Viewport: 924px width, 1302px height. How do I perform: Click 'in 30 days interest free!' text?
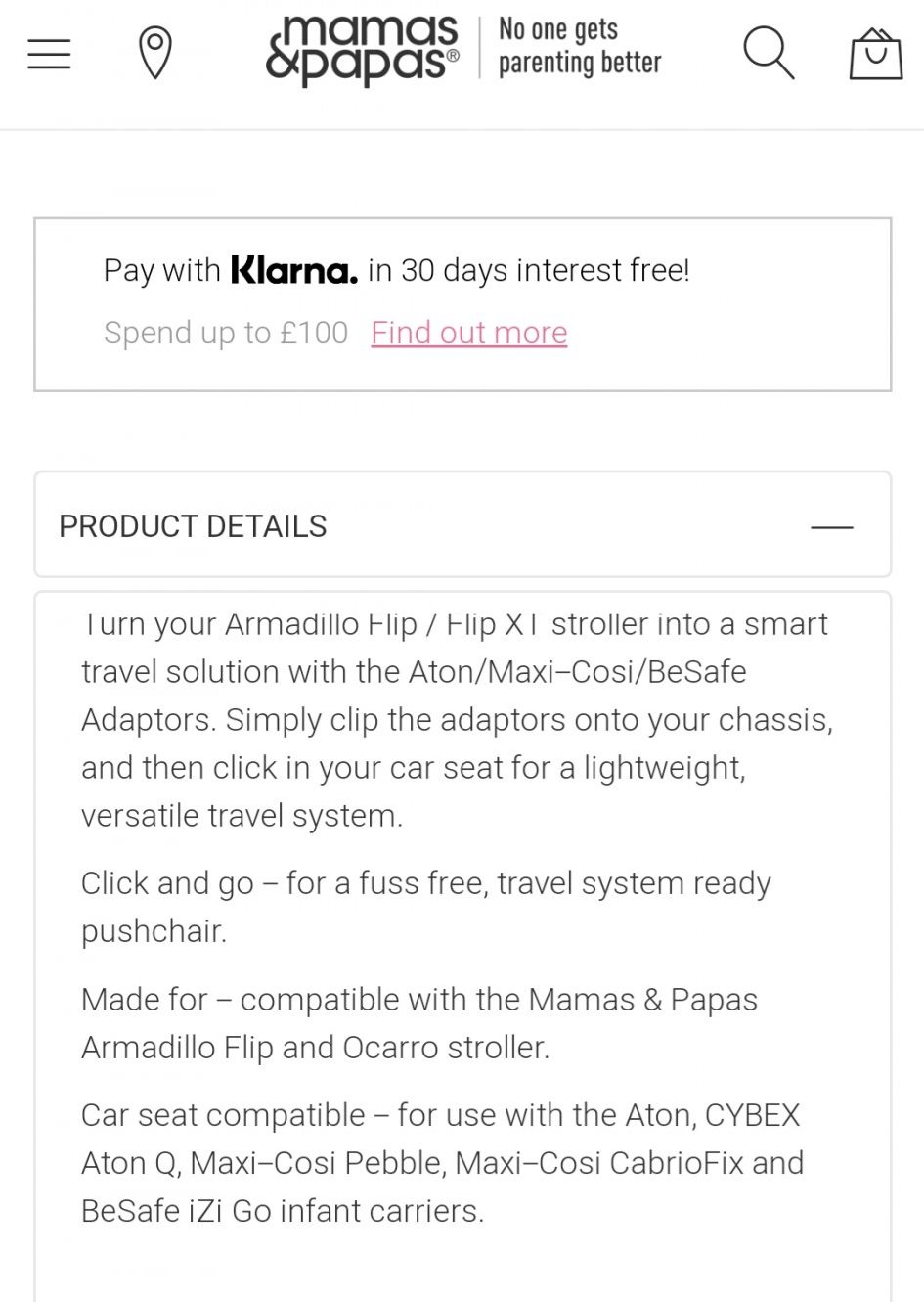point(529,270)
